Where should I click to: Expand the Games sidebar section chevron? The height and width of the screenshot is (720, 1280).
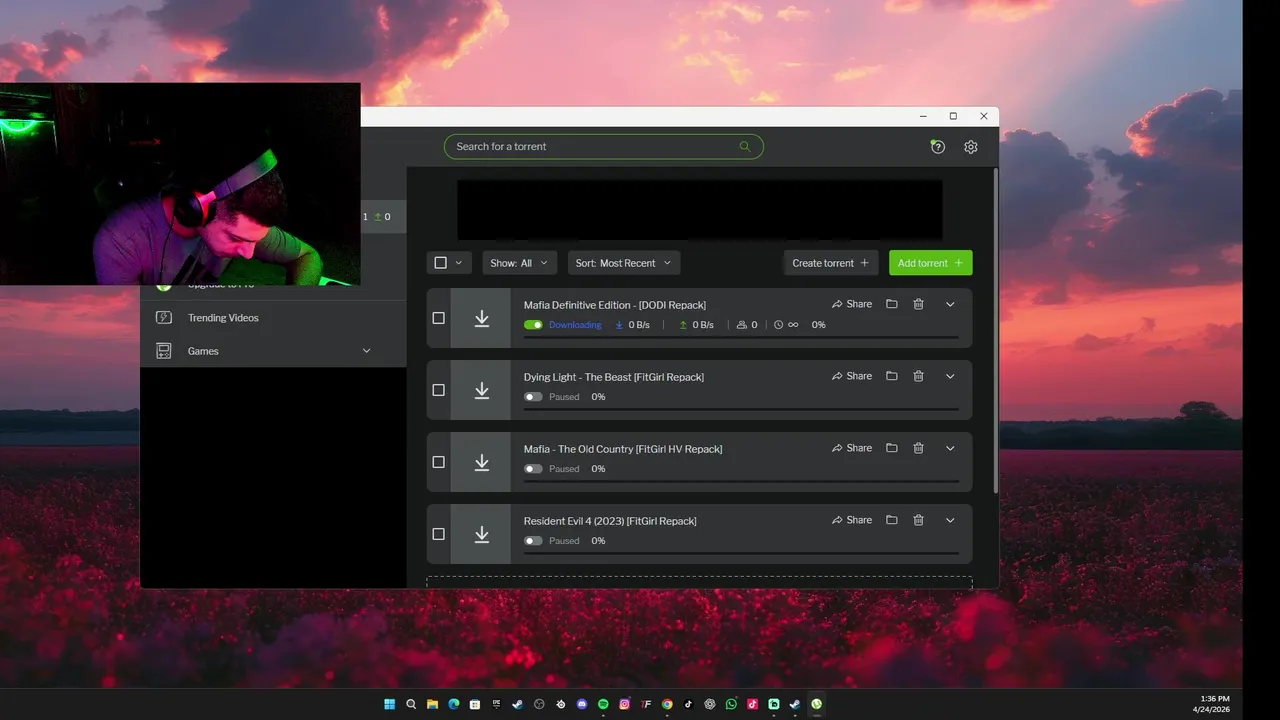point(366,351)
